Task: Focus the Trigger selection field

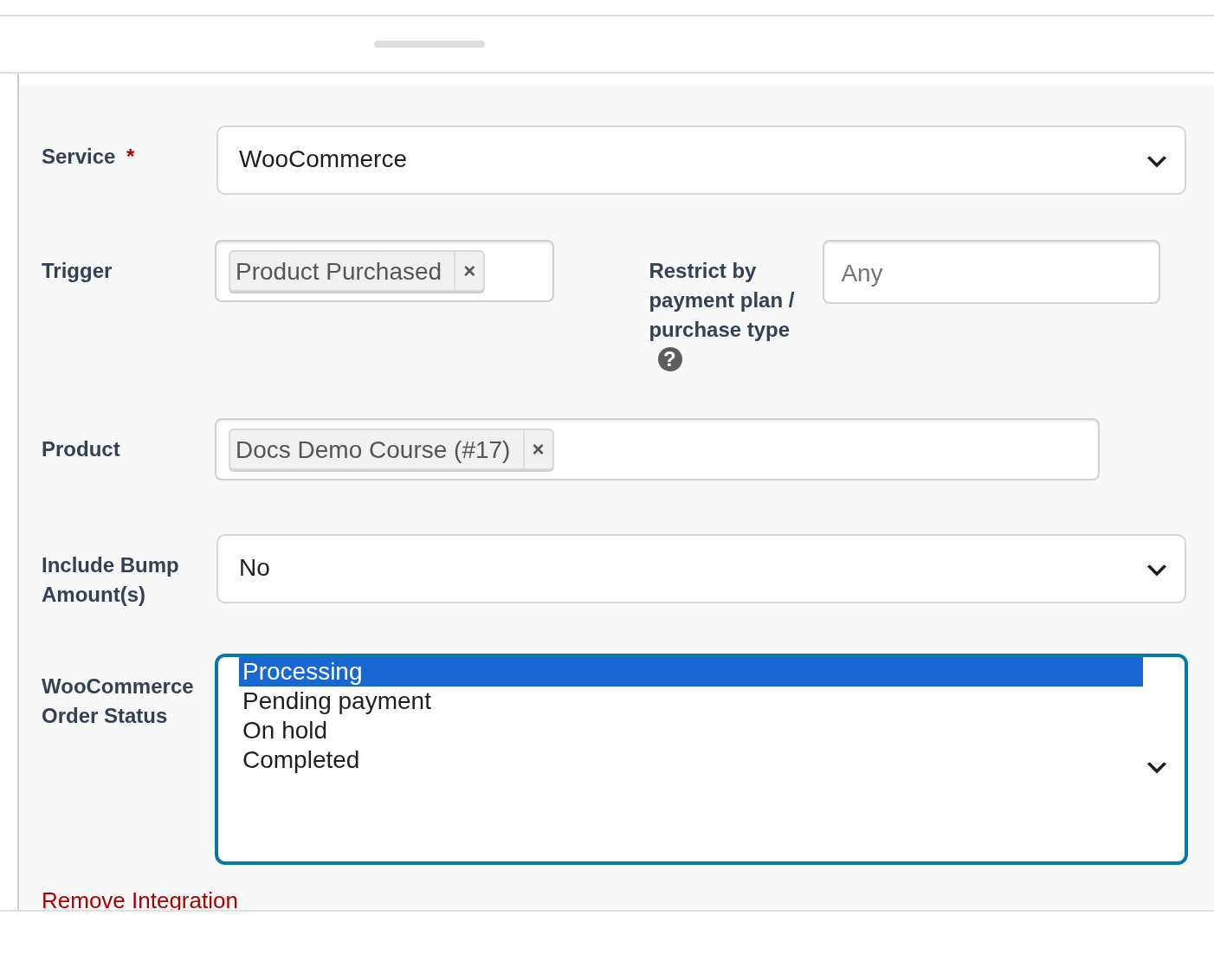Action: [384, 271]
